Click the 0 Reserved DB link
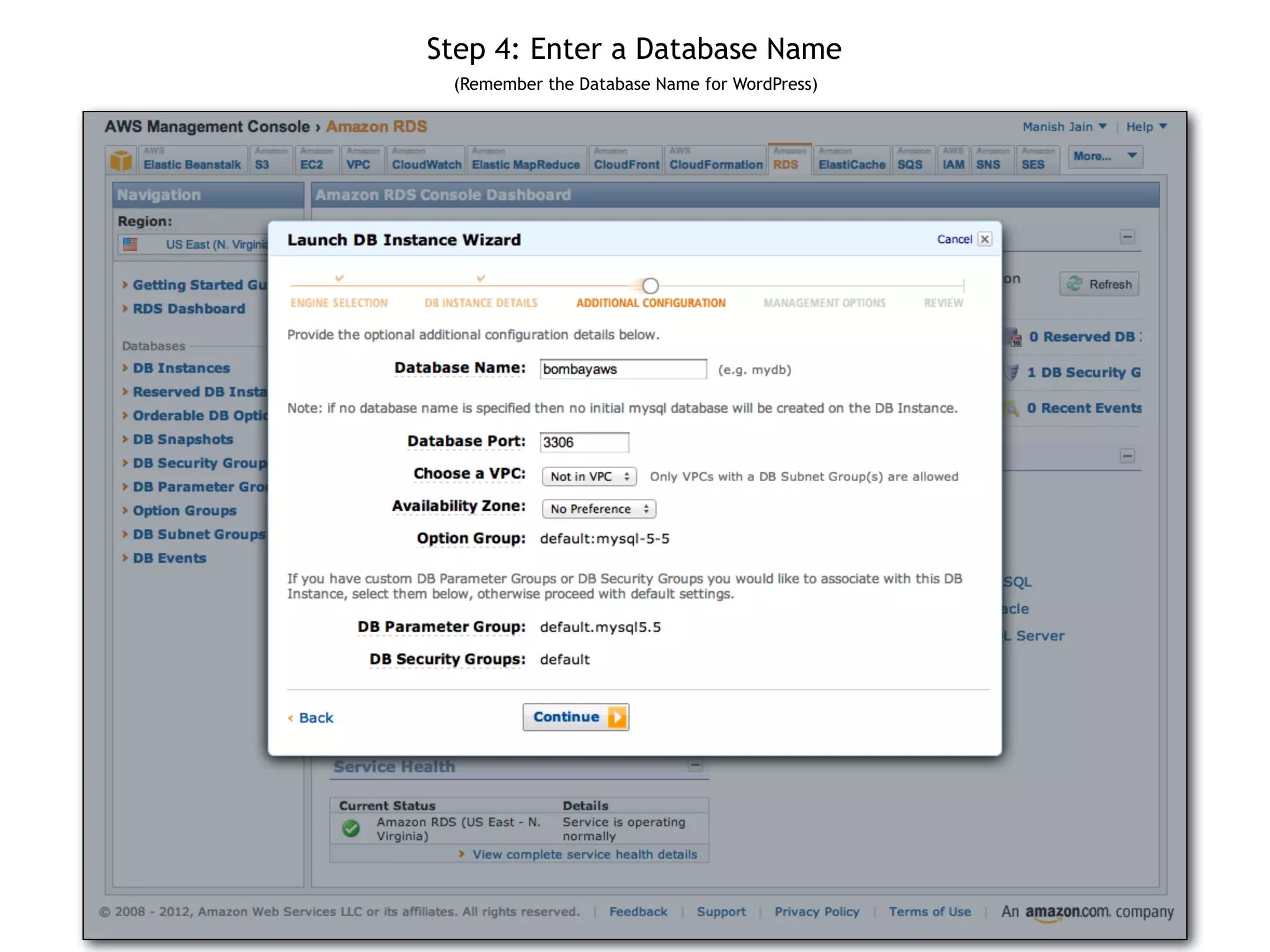1270x952 pixels. coord(1085,337)
